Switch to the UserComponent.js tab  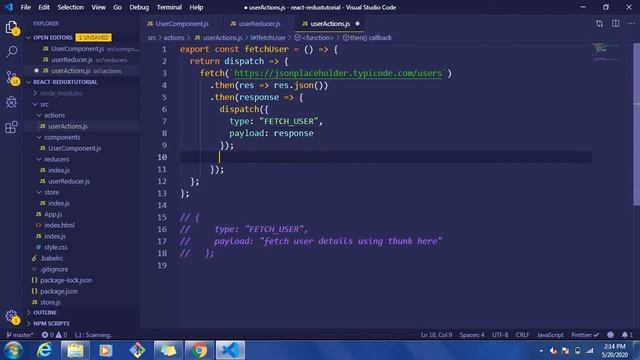pyautogui.click(x=178, y=24)
